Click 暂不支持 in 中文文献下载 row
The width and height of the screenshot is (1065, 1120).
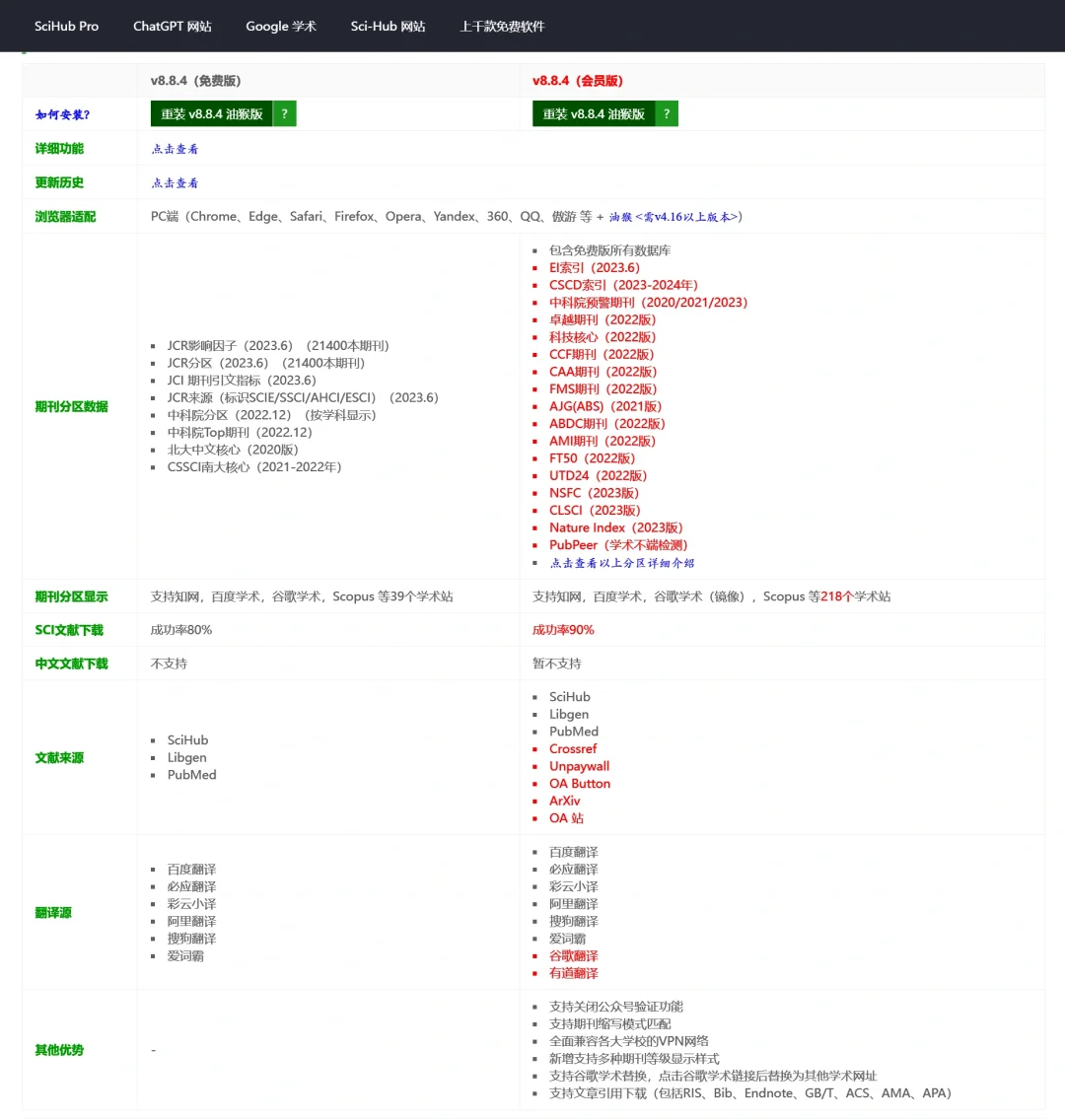[x=556, y=664]
